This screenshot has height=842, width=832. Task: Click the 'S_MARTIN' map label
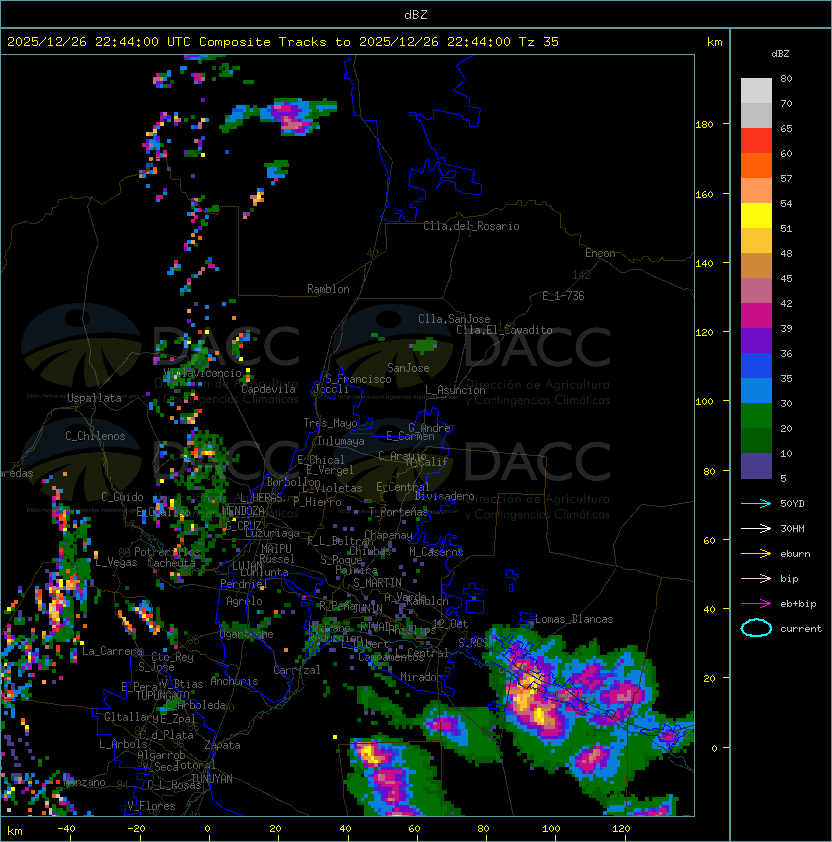point(377,583)
